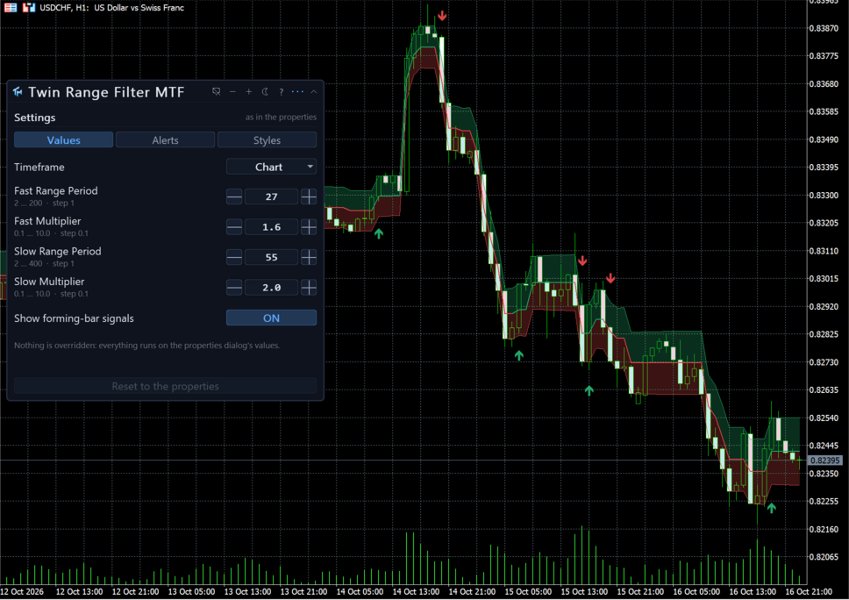Switch to the Values tab
The image size is (849, 600).
point(63,140)
